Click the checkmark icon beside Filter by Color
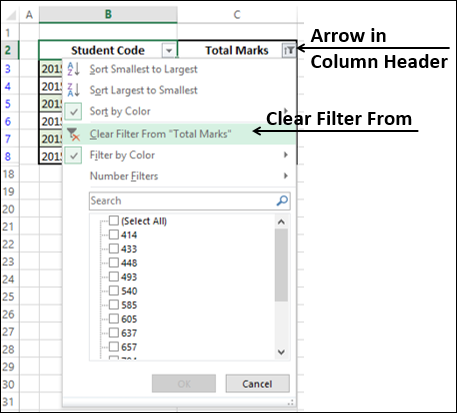Image resolution: width=457 pixels, height=413 pixels. click(x=73, y=155)
